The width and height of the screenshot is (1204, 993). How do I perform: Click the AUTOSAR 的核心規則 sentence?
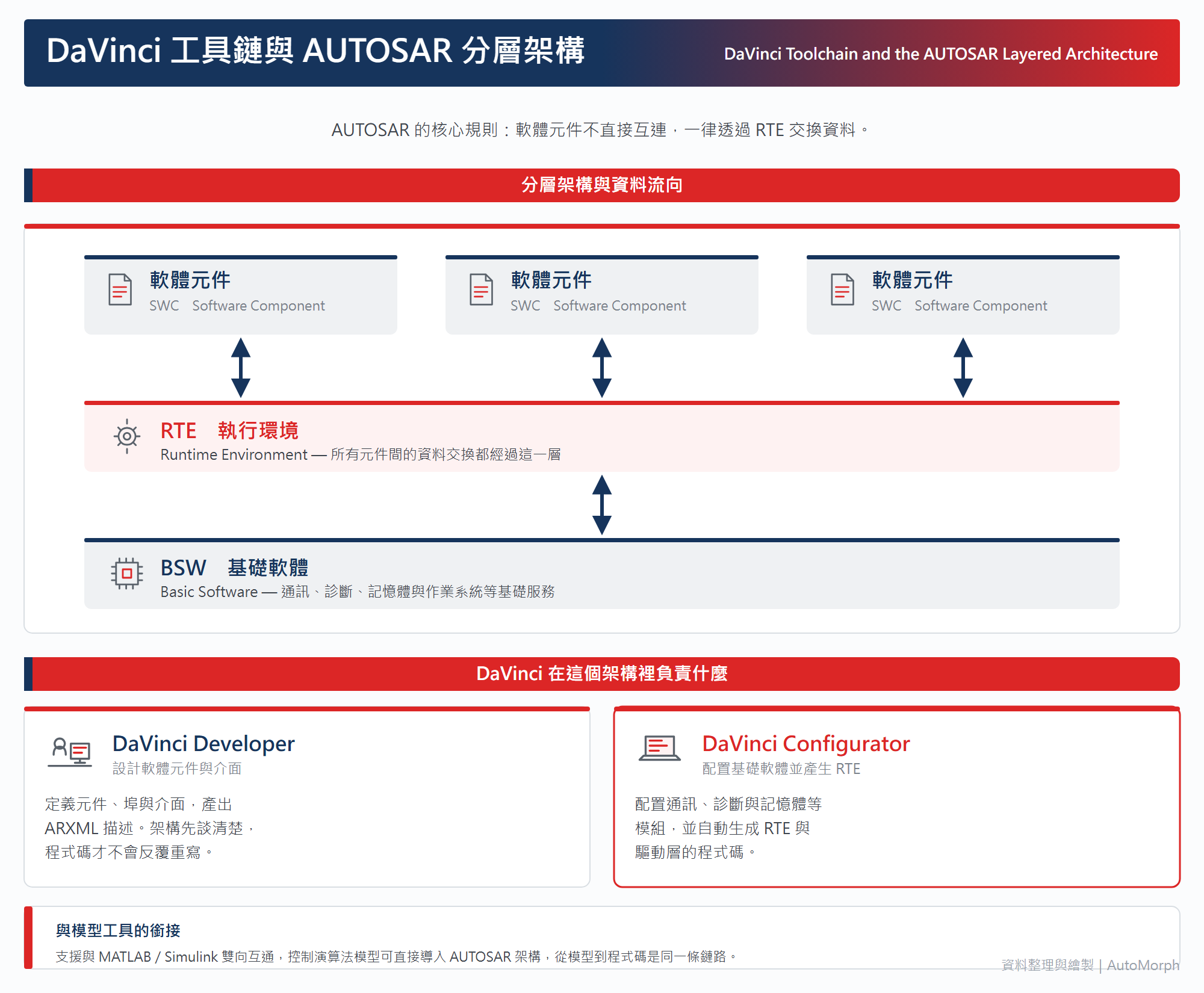(600, 130)
